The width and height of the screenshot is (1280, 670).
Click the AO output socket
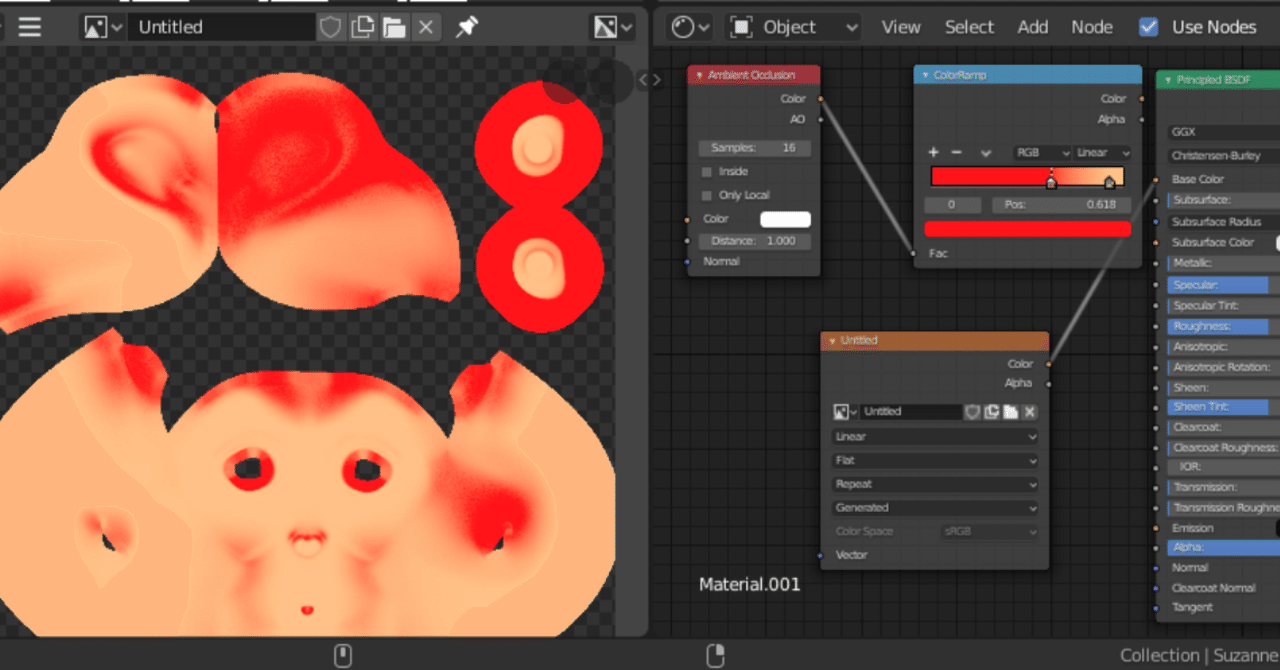tap(820, 119)
